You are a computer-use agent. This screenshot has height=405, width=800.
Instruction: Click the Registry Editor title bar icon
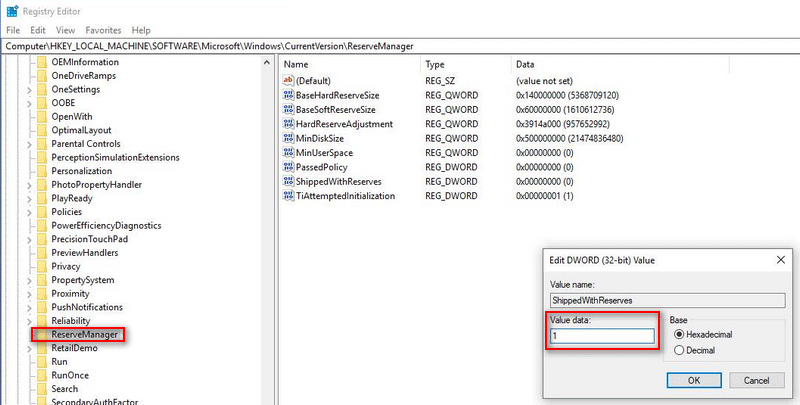(12, 11)
